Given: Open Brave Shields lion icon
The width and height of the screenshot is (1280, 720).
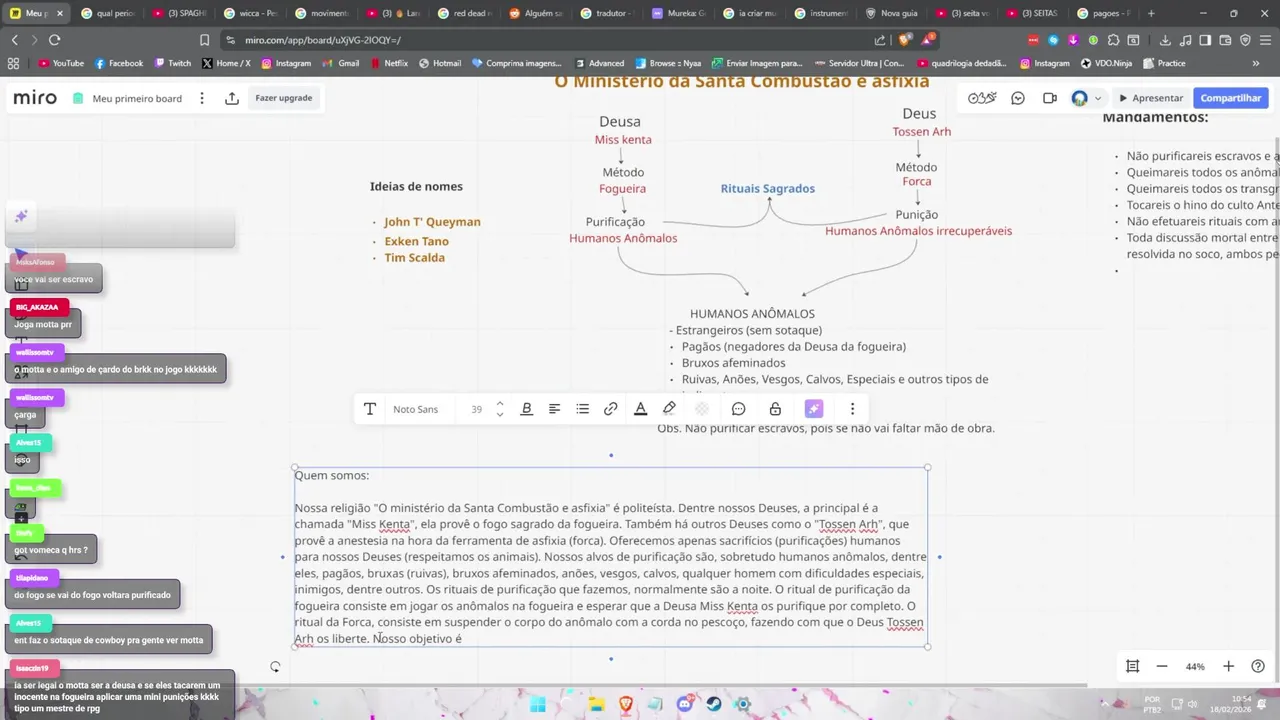Looking at the screenshot, I should click(905, 40).
